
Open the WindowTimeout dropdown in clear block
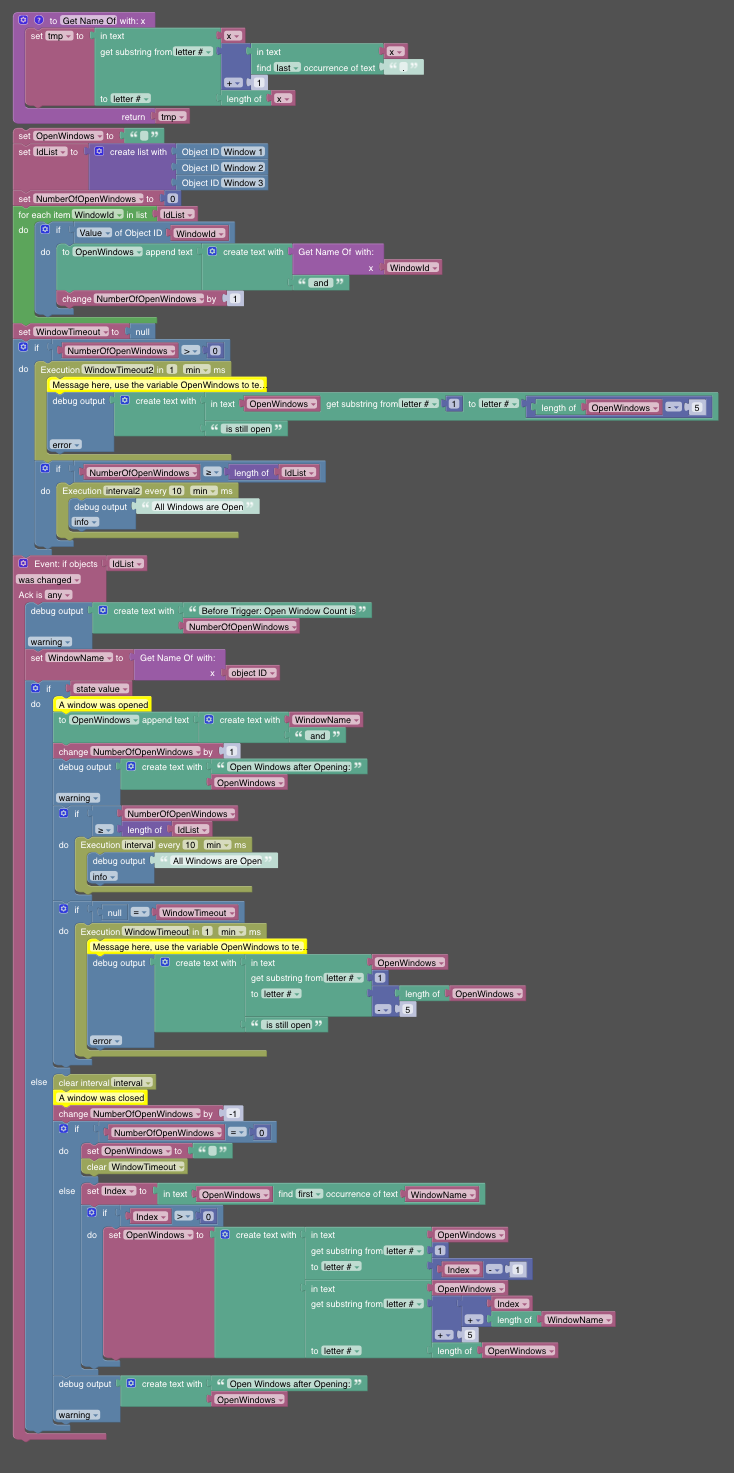tap(146, 1166)
